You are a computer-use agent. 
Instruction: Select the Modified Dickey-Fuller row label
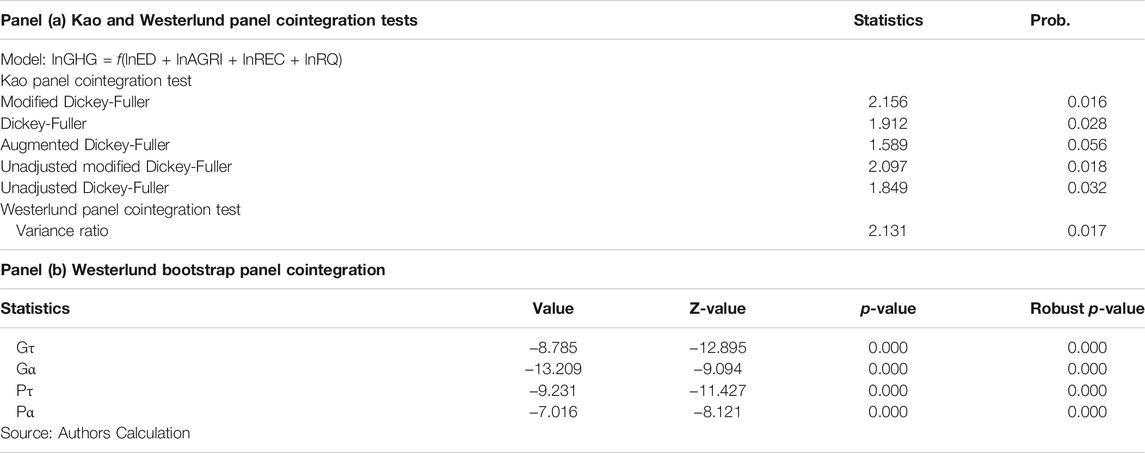tap(74, 102)
